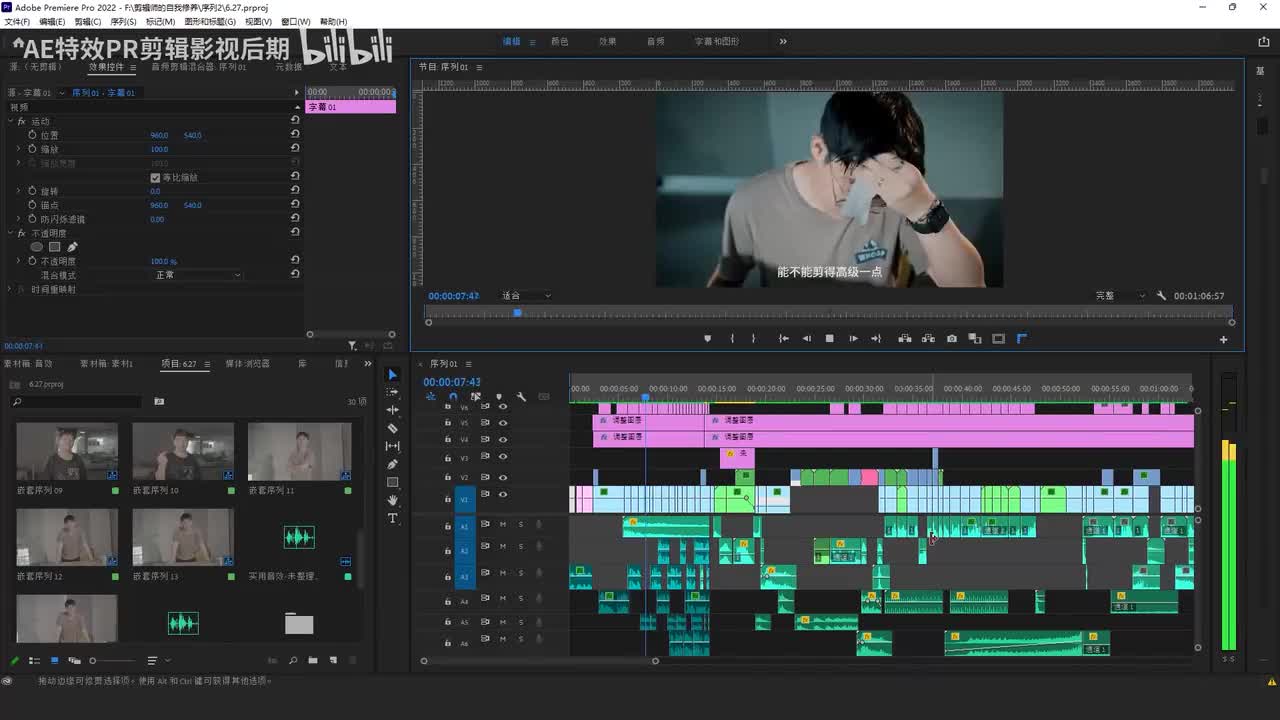The image size is (1280, 720).
Task: Step back one frame
Action: click(x=807, y=339)
